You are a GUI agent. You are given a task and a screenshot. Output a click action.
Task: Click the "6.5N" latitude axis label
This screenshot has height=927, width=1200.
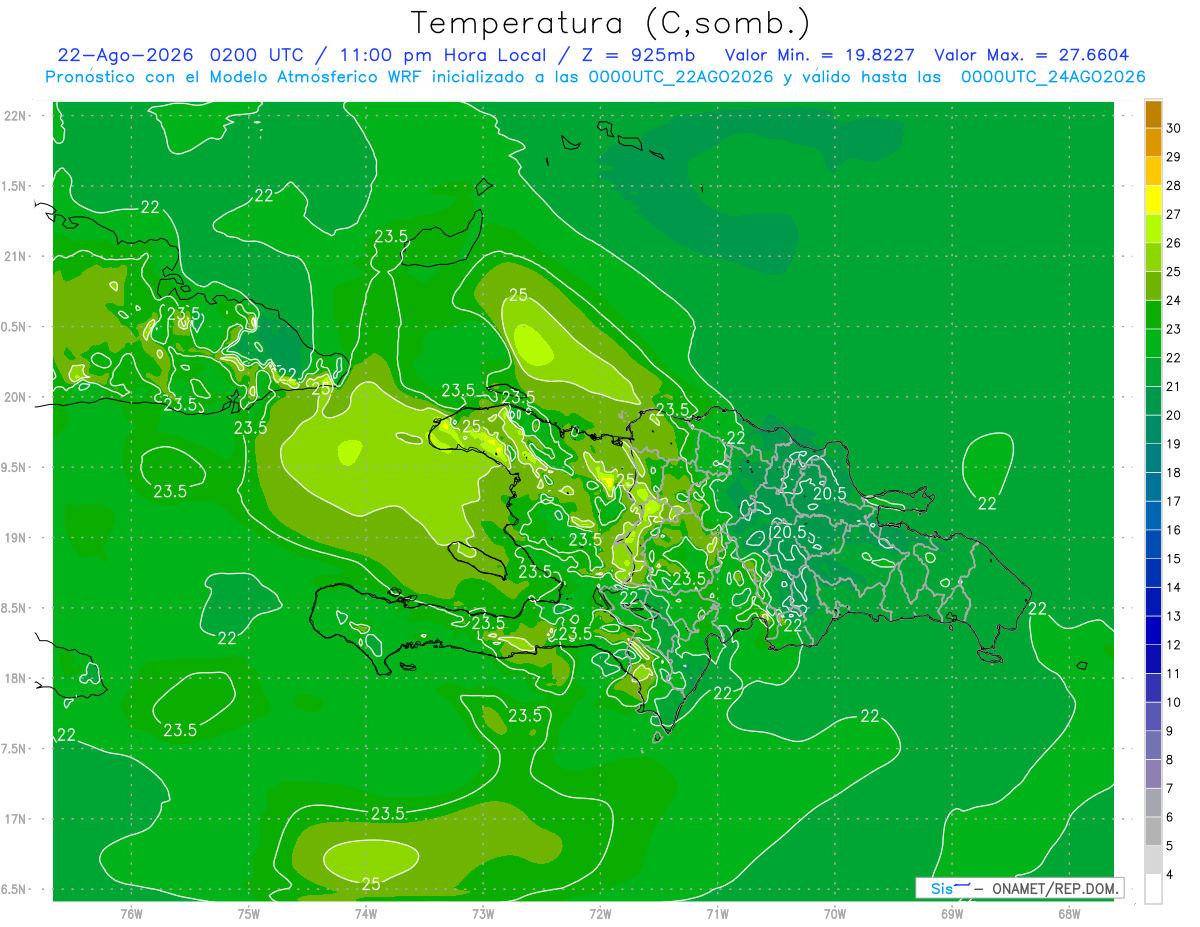[x=15, y=889]
